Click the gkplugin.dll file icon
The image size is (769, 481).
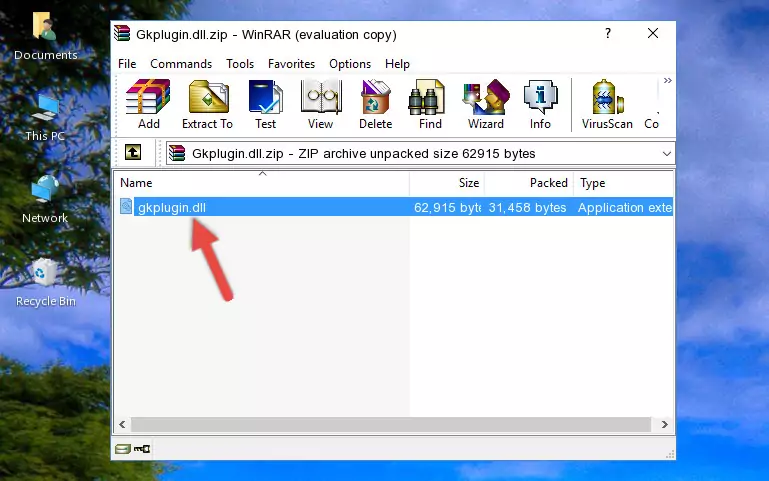[x=126, y=206]
